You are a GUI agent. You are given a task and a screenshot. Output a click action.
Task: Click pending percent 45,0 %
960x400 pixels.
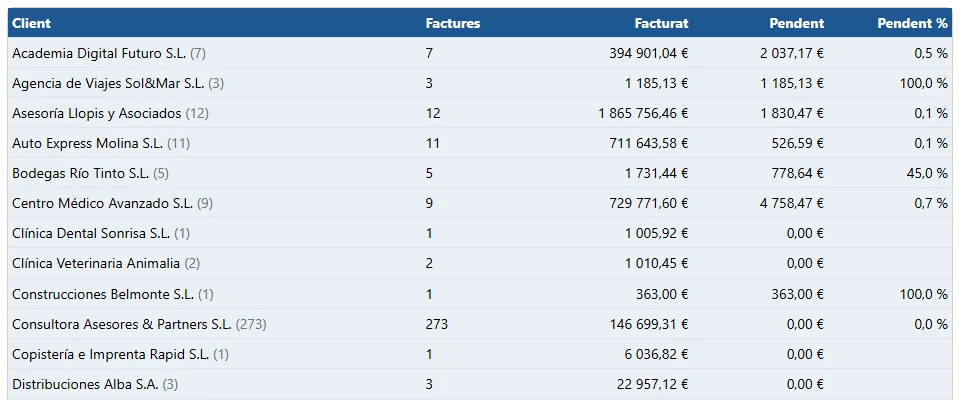[927, 173]
